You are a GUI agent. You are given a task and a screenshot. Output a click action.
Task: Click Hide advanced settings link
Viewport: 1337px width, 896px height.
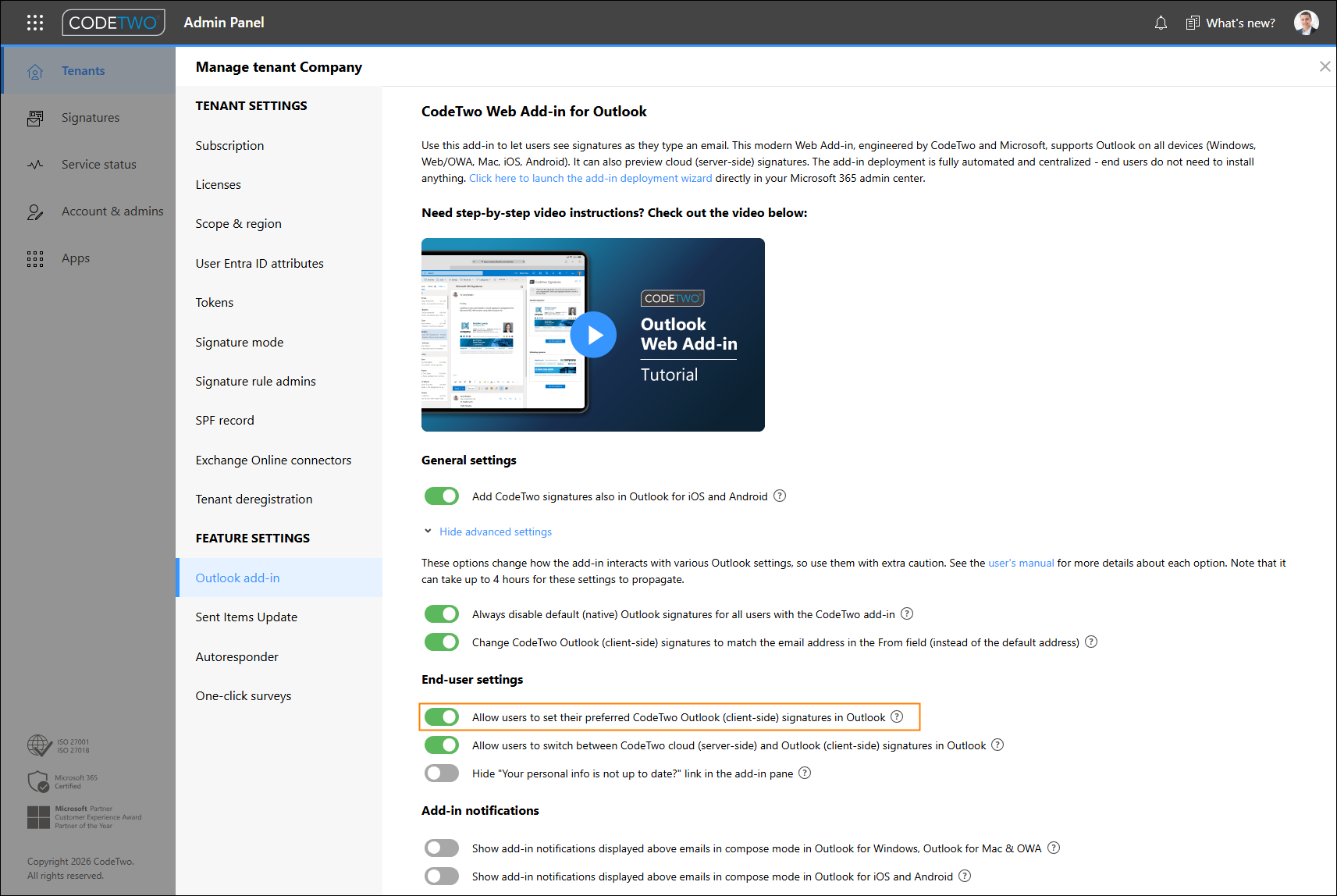pos(496,532)
